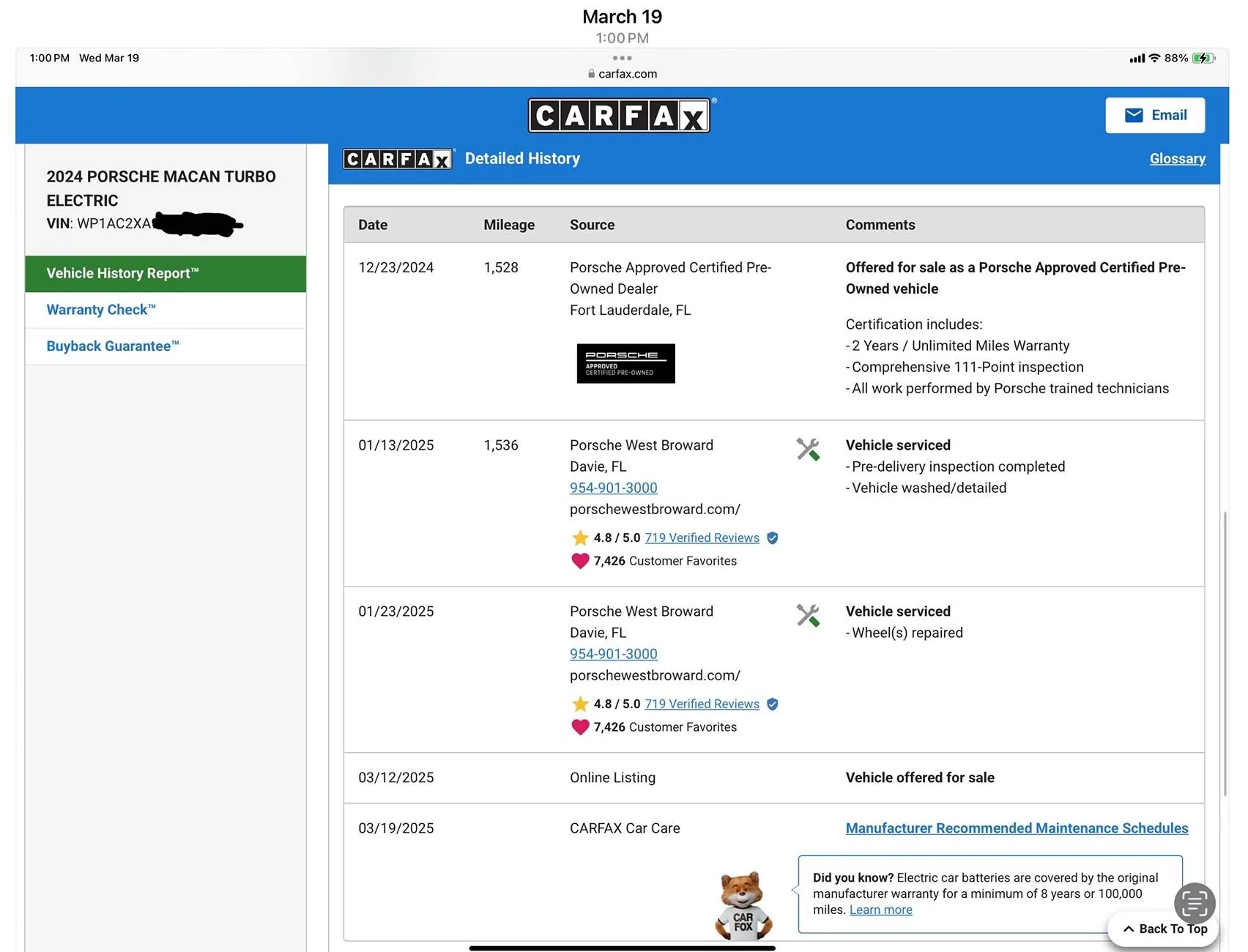The height and width of the screenshot is (952, 1248).
Task: Open Manufacturer Recommended Maintenance Schedules link
Action: (1017, 828)
